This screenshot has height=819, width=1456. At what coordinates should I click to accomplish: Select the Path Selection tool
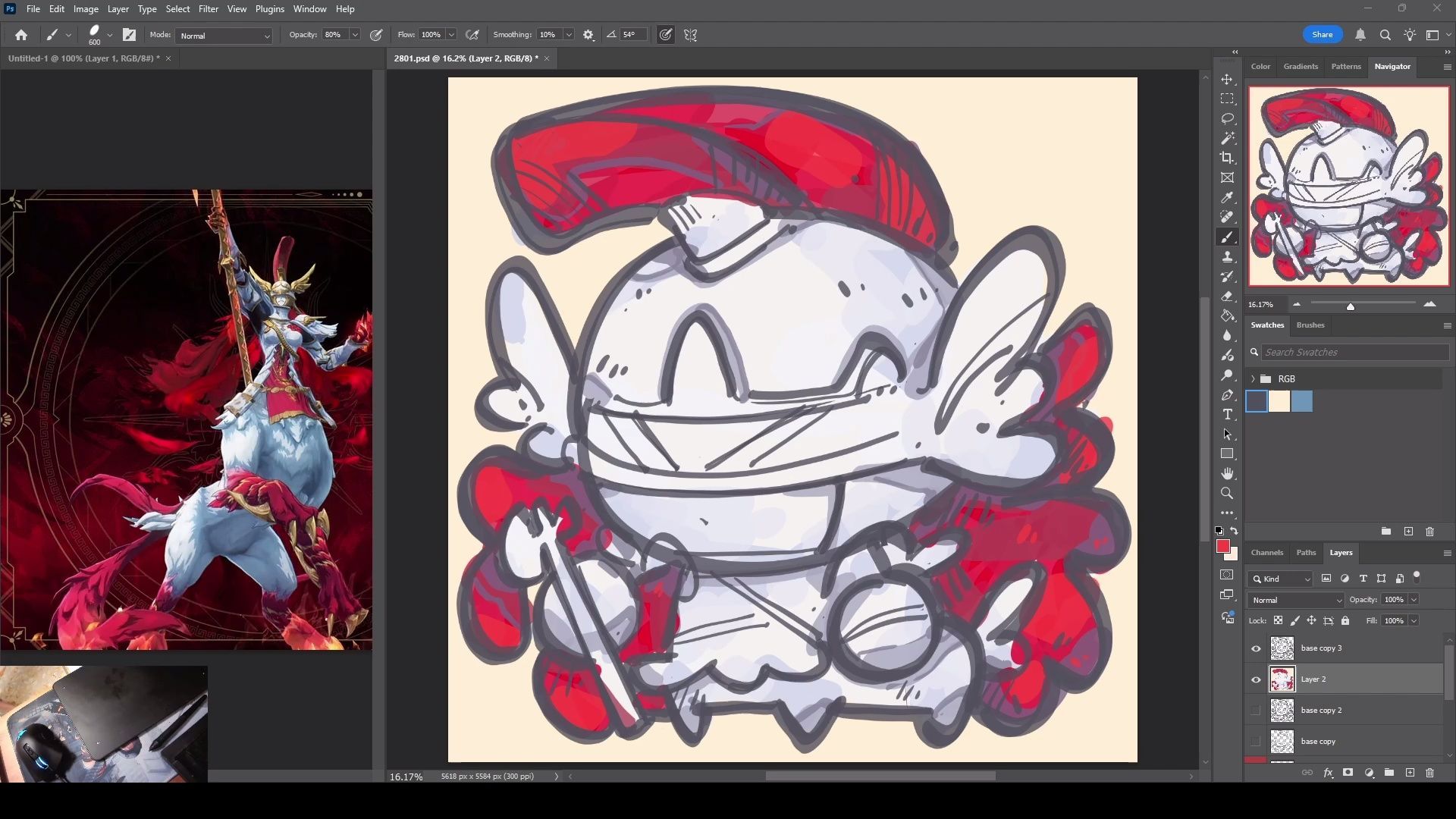(1227, 435)
